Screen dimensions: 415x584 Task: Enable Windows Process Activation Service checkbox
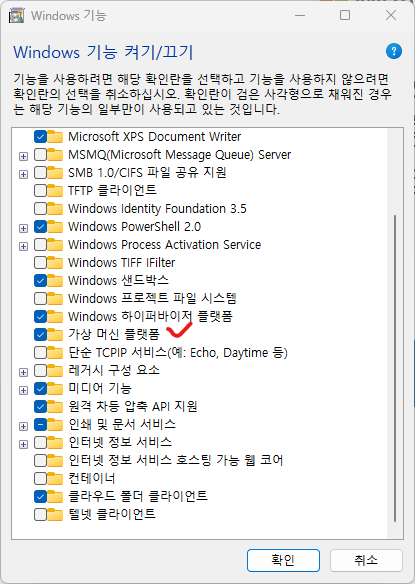pos(40,244)
